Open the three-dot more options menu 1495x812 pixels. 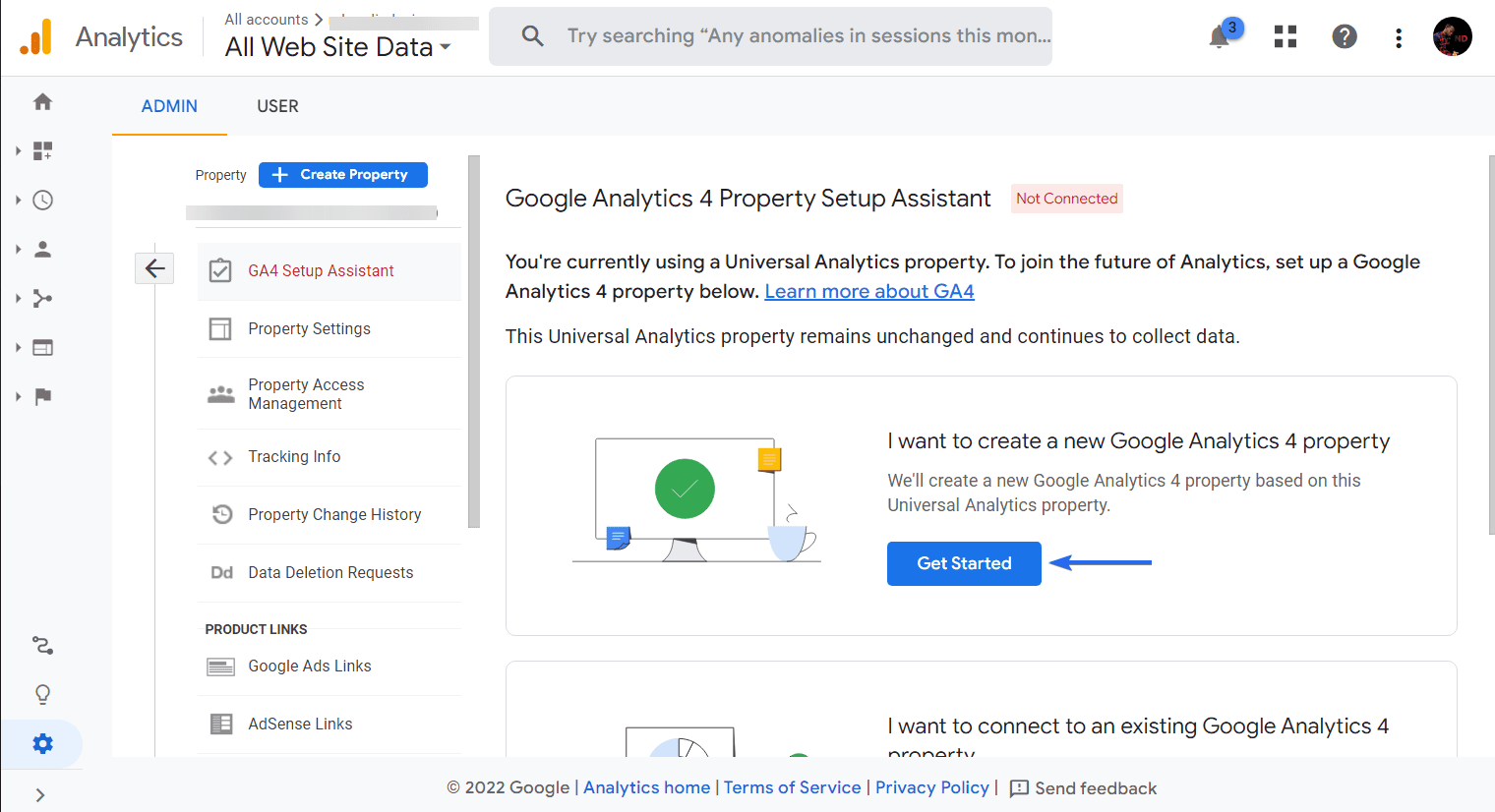coord(1398,37)
